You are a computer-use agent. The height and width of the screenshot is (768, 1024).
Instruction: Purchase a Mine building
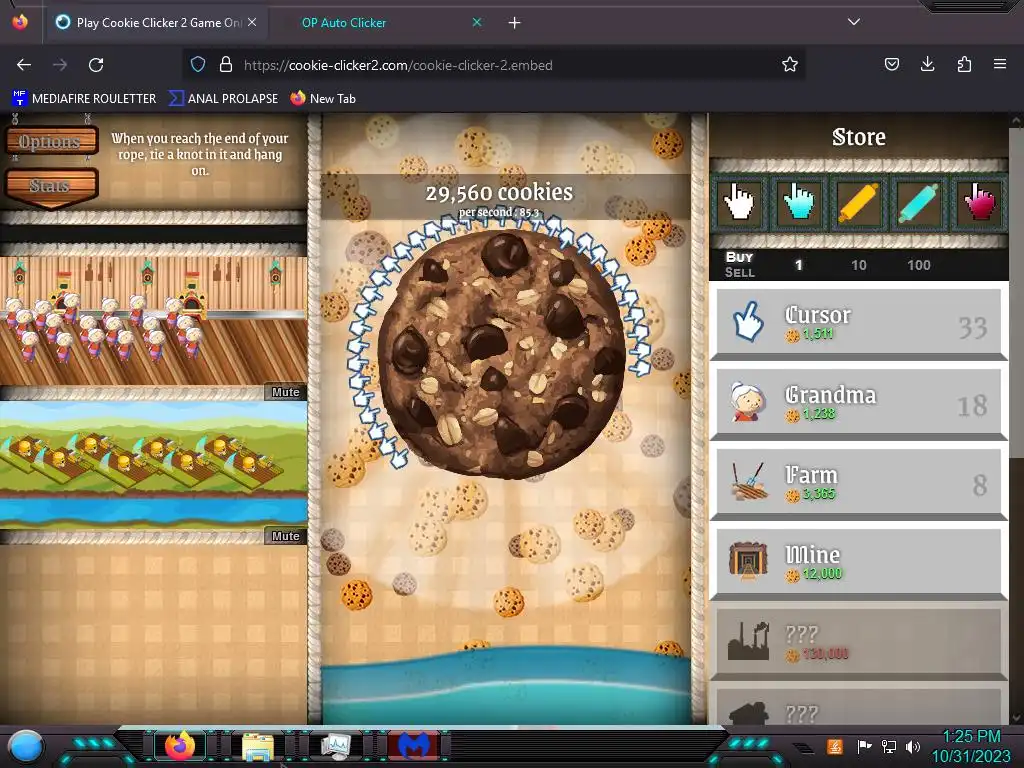coord(859,564)
